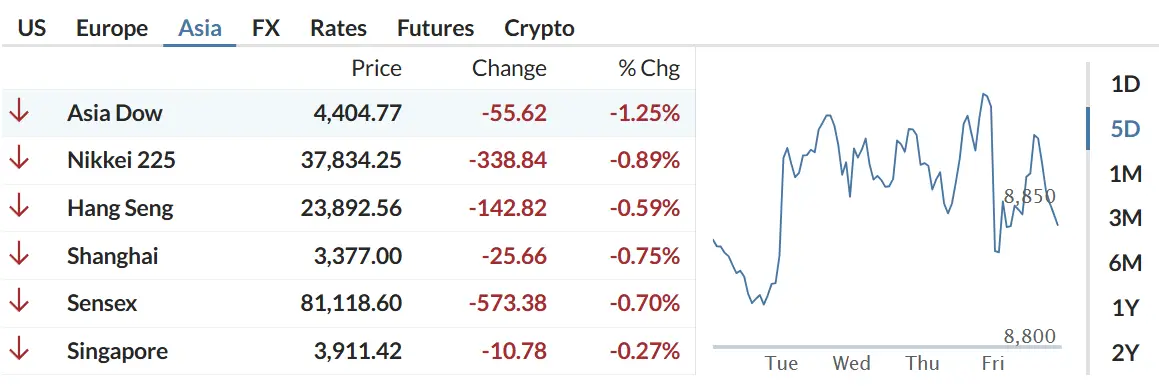
Task: Click the down arrow icon for Hang Seng
Action: (x=18, y=208)
